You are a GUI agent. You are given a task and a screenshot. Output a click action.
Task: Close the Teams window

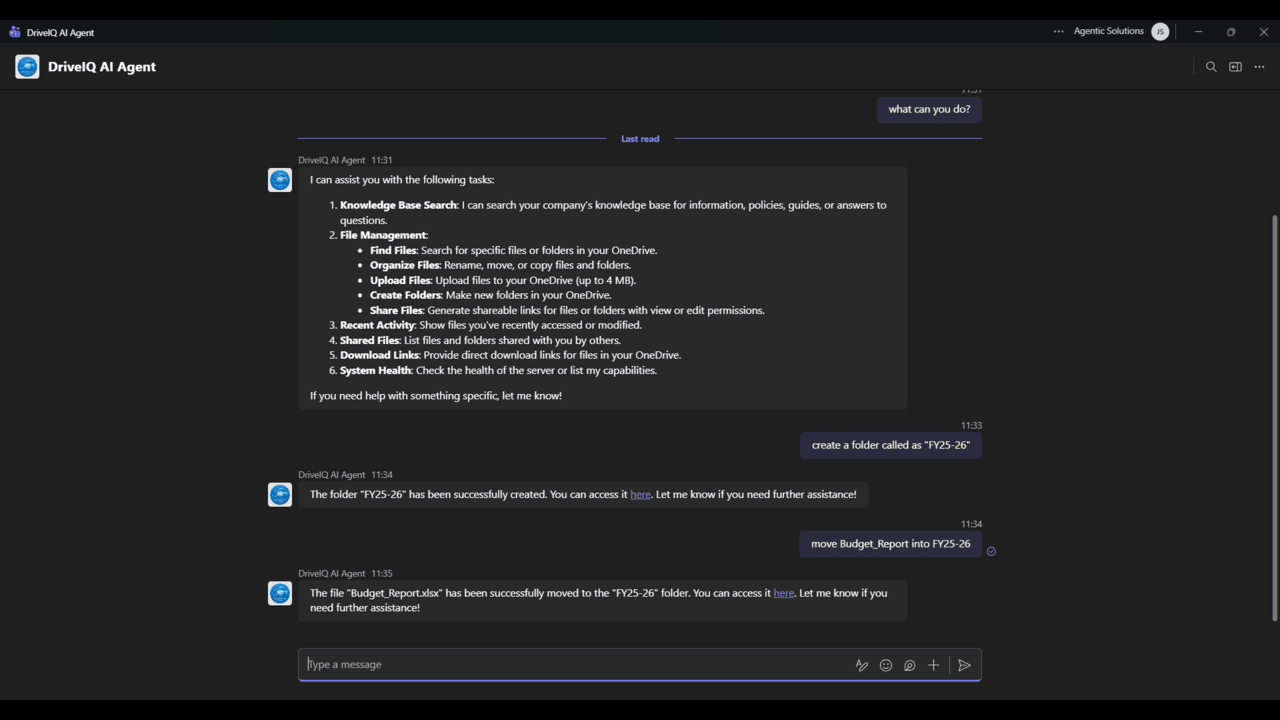[x=1264, y=32]
